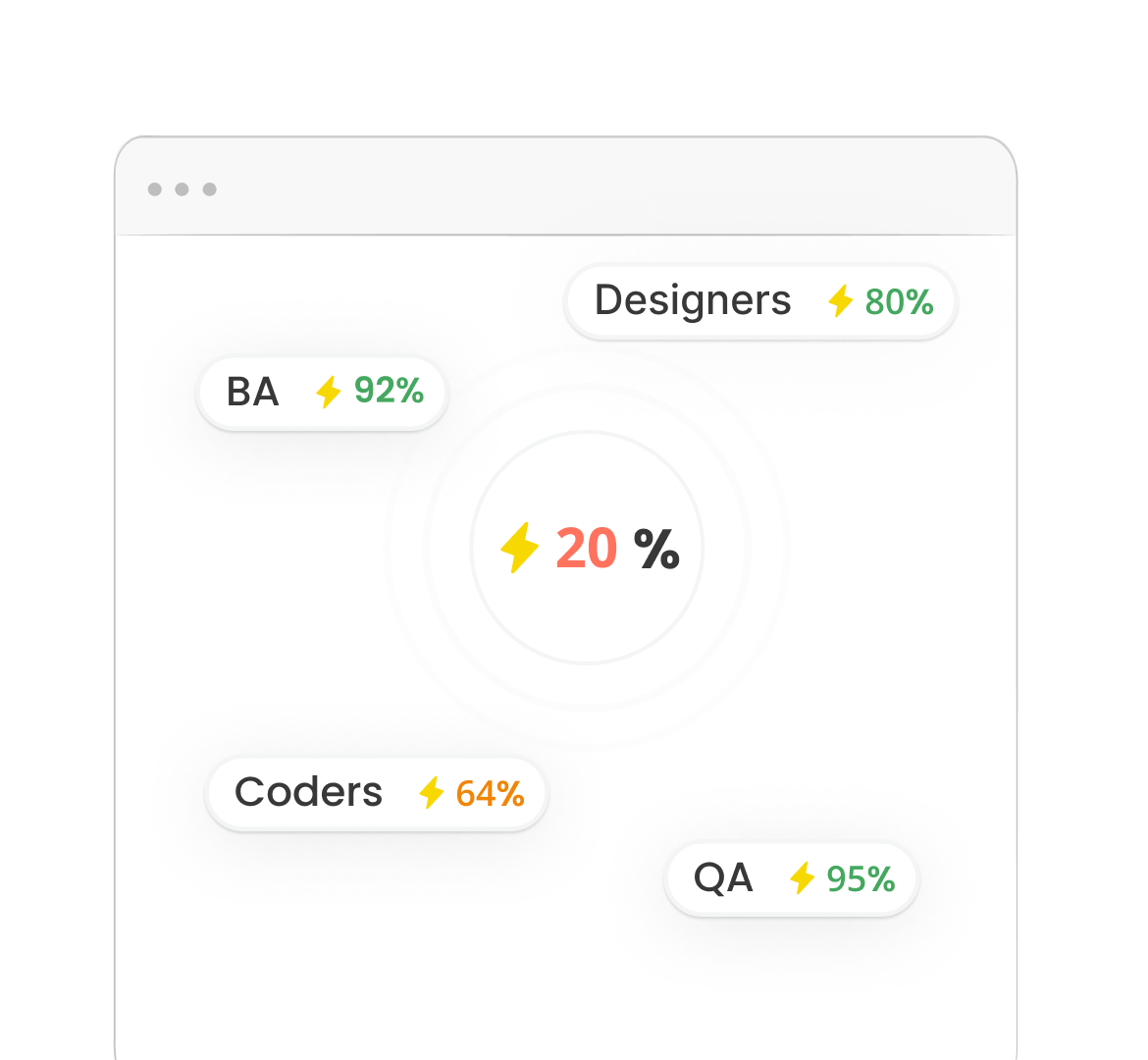Click the dark percent sign in center circle
Viewport: 1148px width, 1060px height.
(656, 548)
